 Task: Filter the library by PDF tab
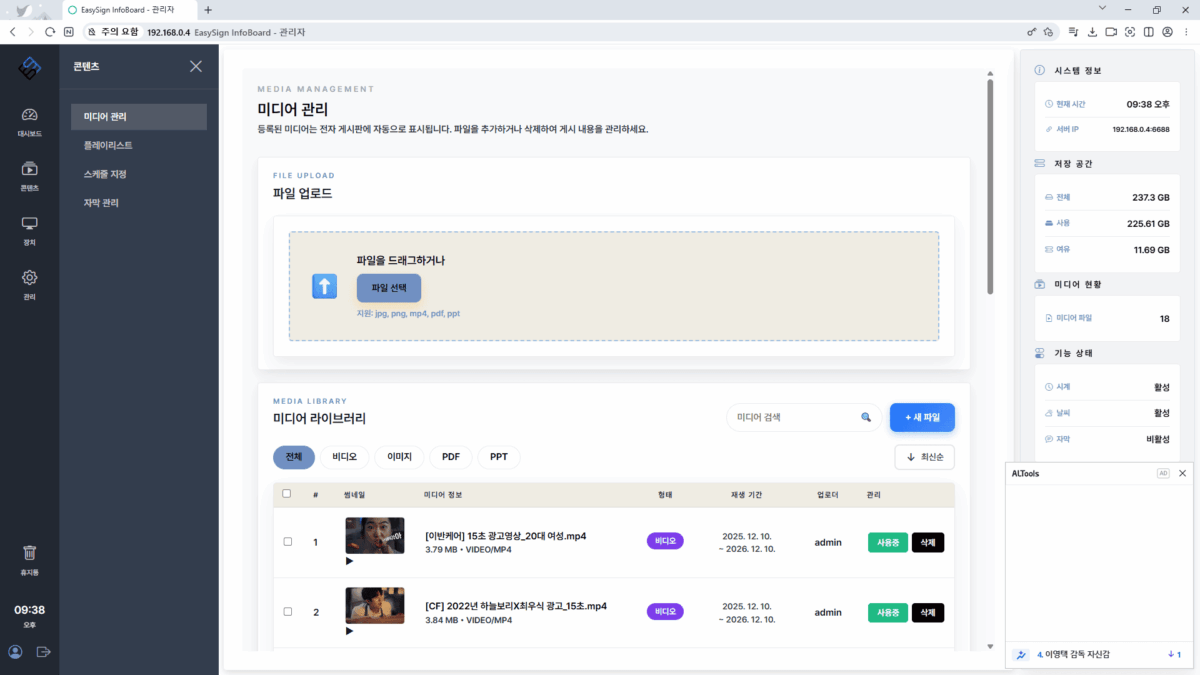[x=450, y=457]
